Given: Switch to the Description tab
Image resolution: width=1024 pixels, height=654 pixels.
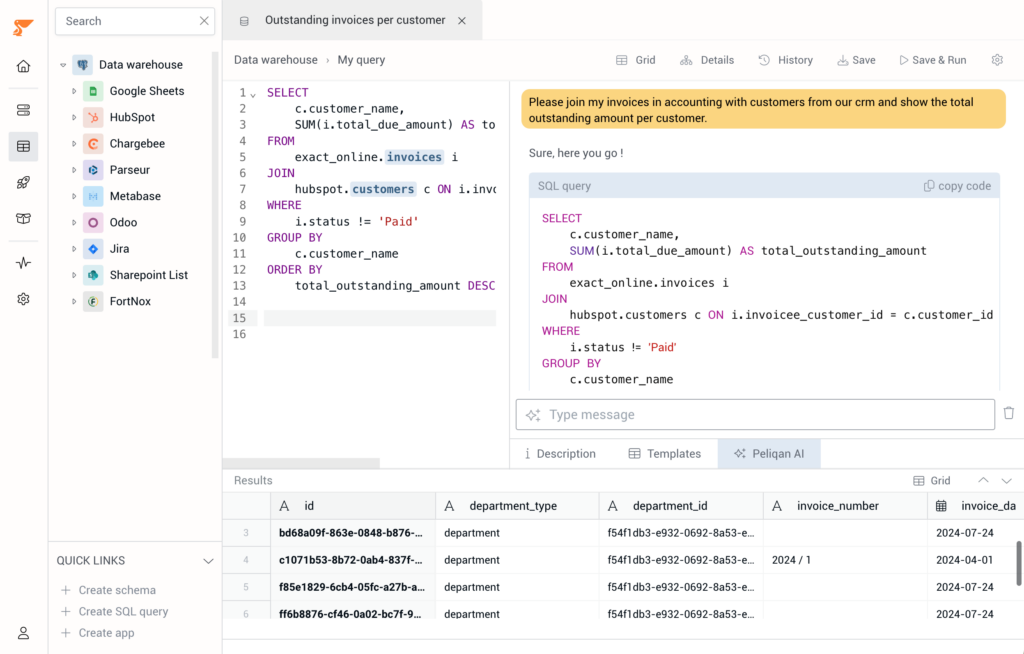Looking at the screenshot, I should (559, 454).
